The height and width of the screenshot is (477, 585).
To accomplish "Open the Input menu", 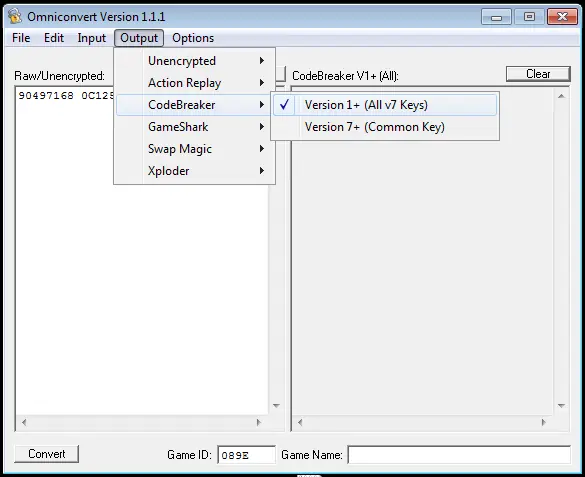I will [x=91, y=38].
